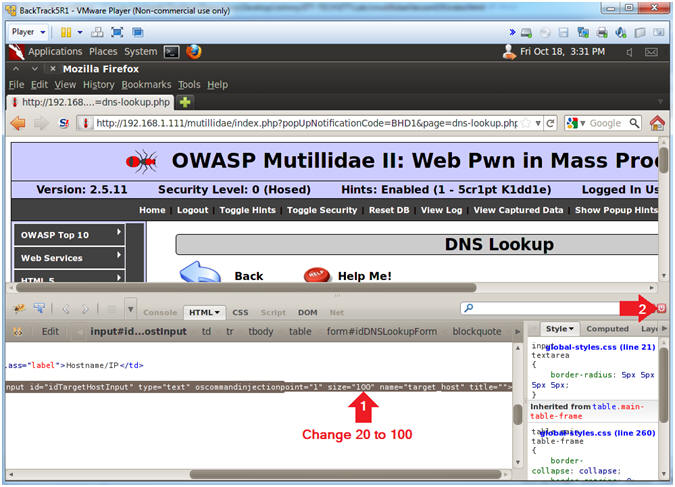Click Firefox forward arrow button
Screen dimensions: 675x487
(41, 123)
